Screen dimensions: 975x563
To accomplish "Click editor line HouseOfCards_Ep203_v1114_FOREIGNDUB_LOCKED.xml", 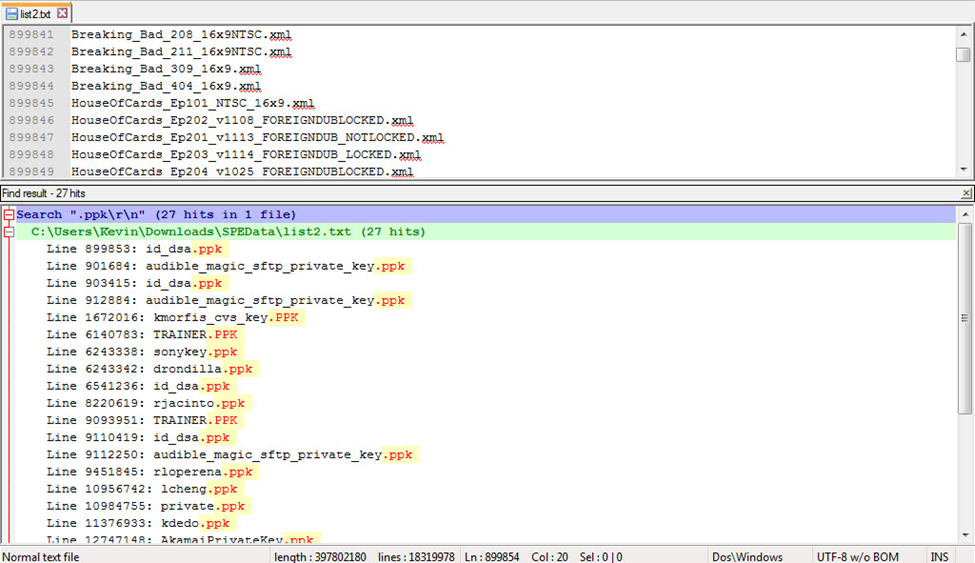I will pyautogui.click(x=246, y=154).
